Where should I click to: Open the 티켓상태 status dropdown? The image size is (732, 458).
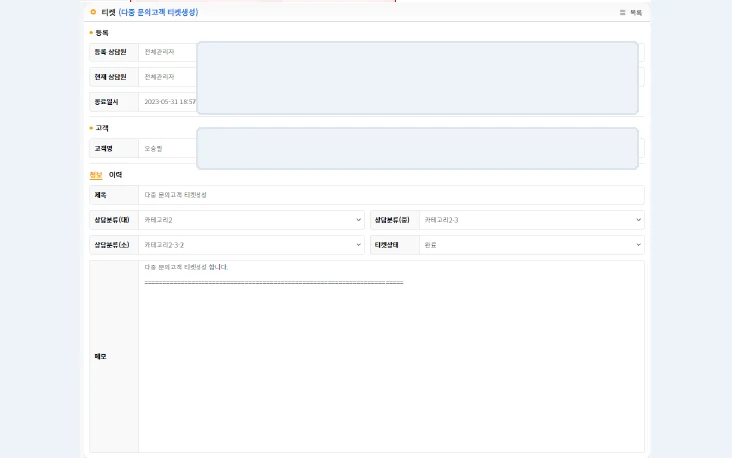click(x=532, y=245)
